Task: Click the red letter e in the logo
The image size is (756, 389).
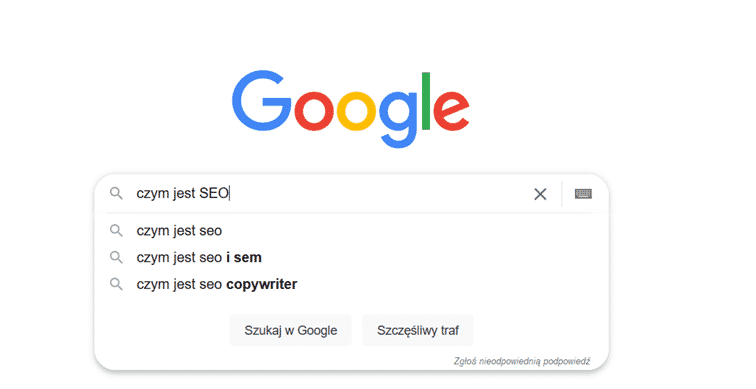Action: [451, 111]
